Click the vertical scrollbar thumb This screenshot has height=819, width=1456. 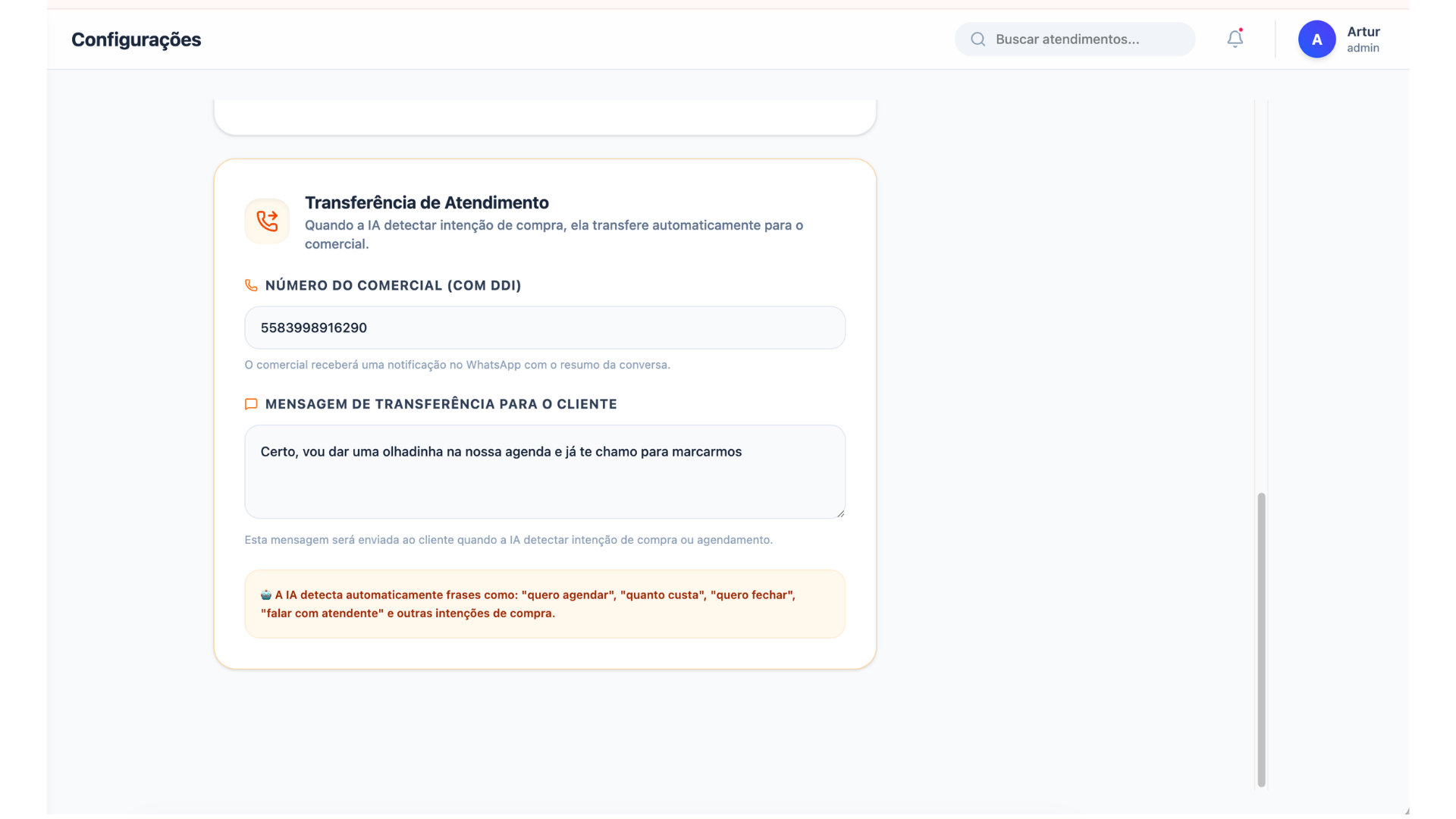click(1261, 639)
